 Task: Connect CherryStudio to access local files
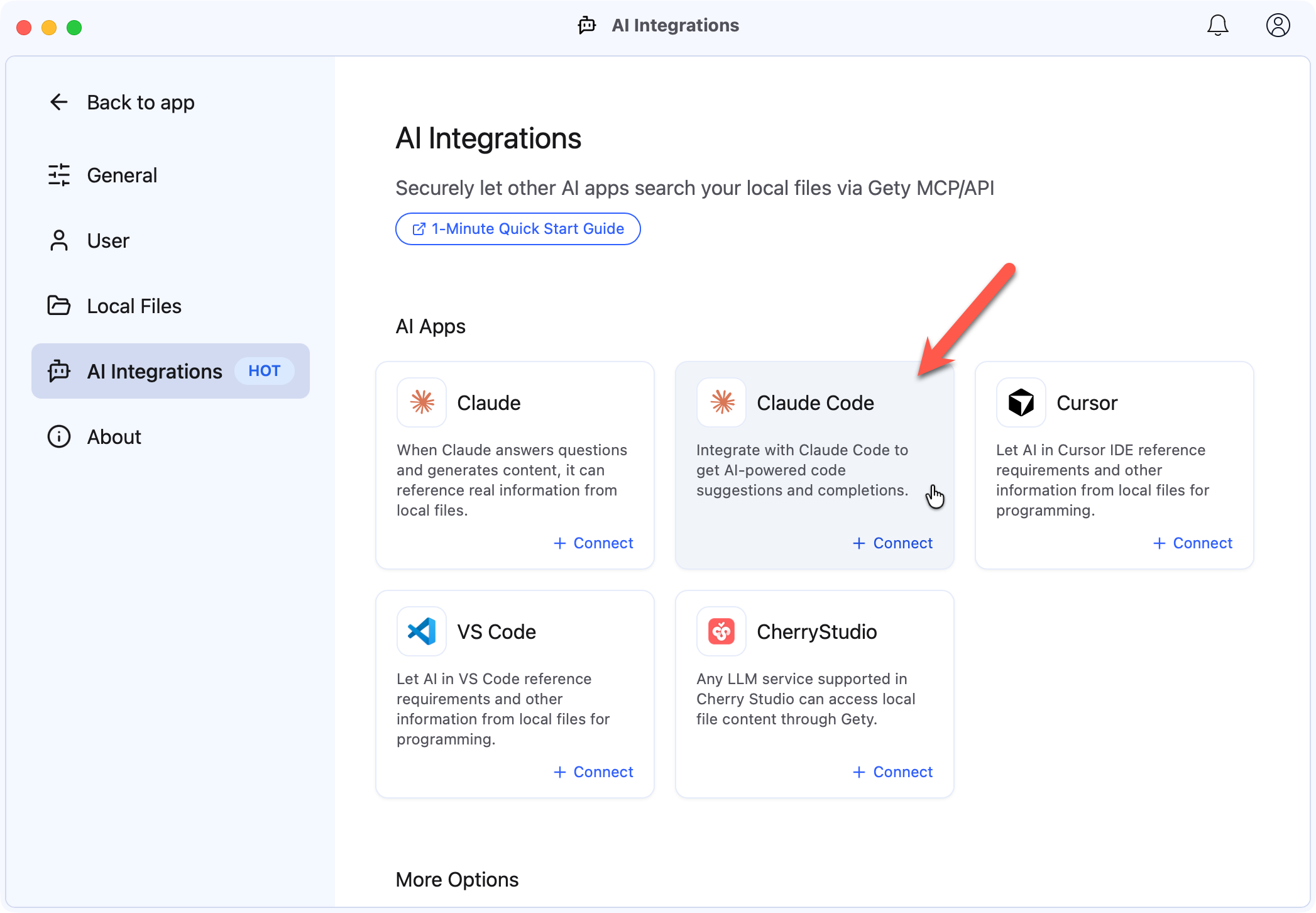pyautogui.click(x=892, y=772)
